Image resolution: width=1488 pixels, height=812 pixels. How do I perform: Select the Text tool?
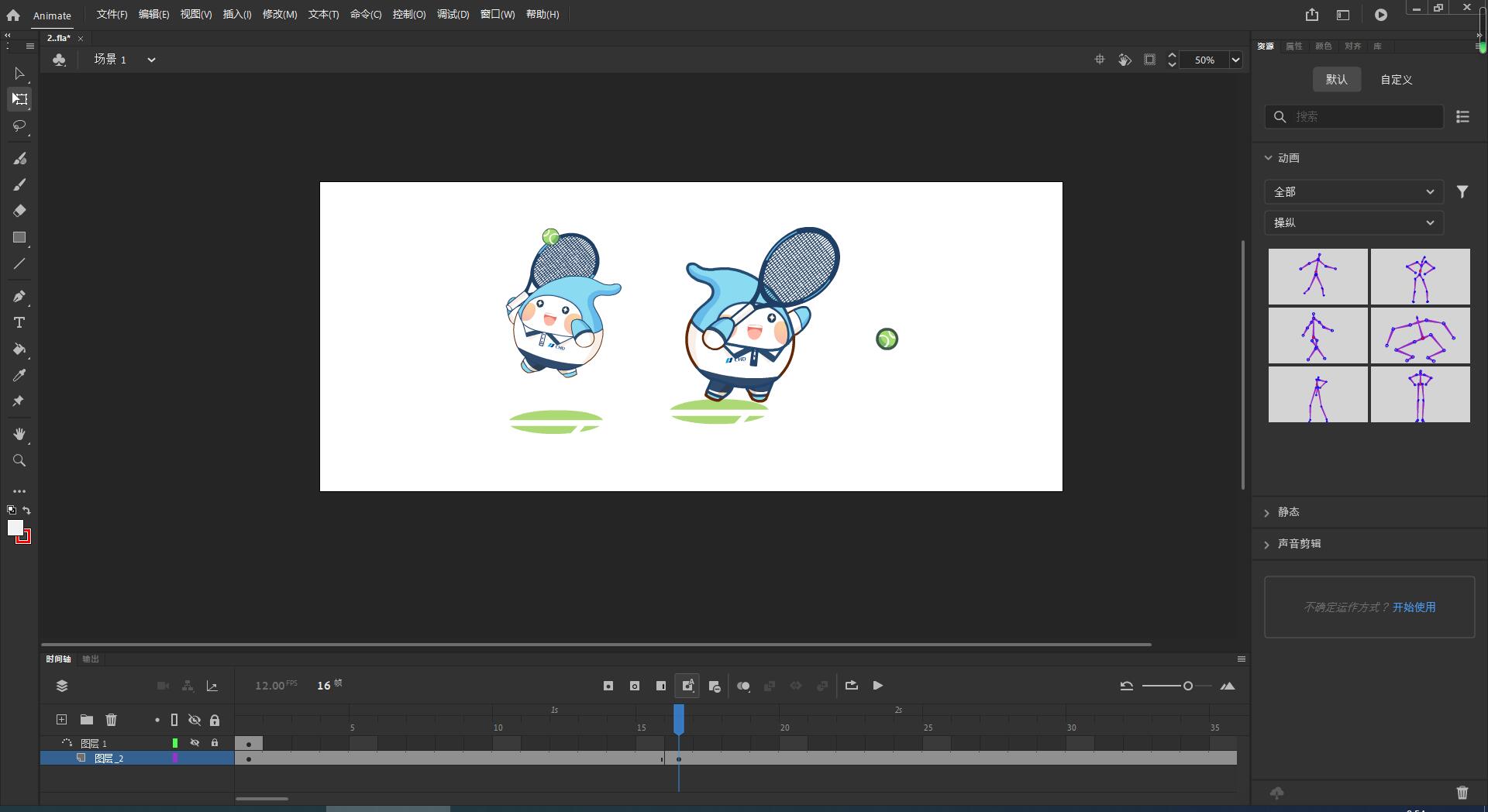click(x=19, y=322)
